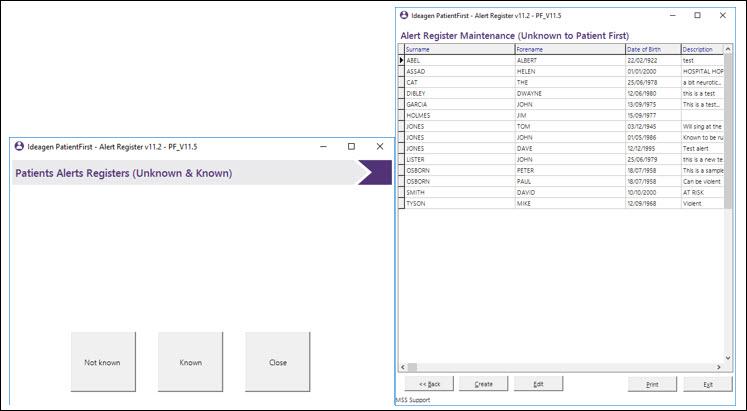Click date of birth 01/05/1986
The height and width of the screenshot is (411, 747).
(653, 138)
